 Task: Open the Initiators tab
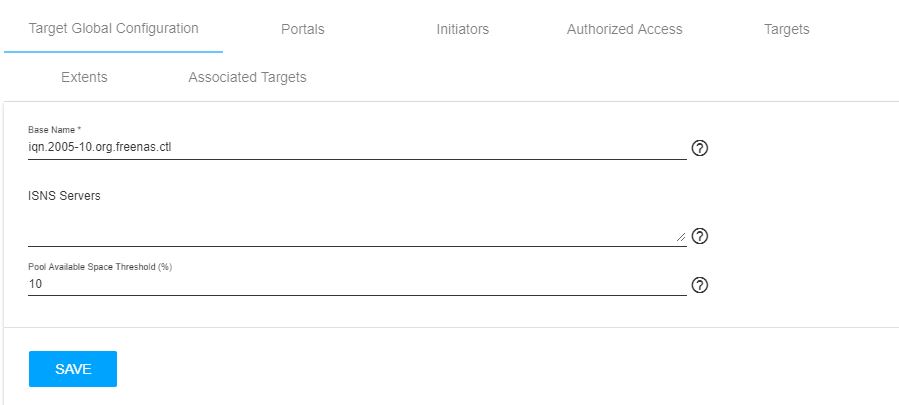[463, 29]
